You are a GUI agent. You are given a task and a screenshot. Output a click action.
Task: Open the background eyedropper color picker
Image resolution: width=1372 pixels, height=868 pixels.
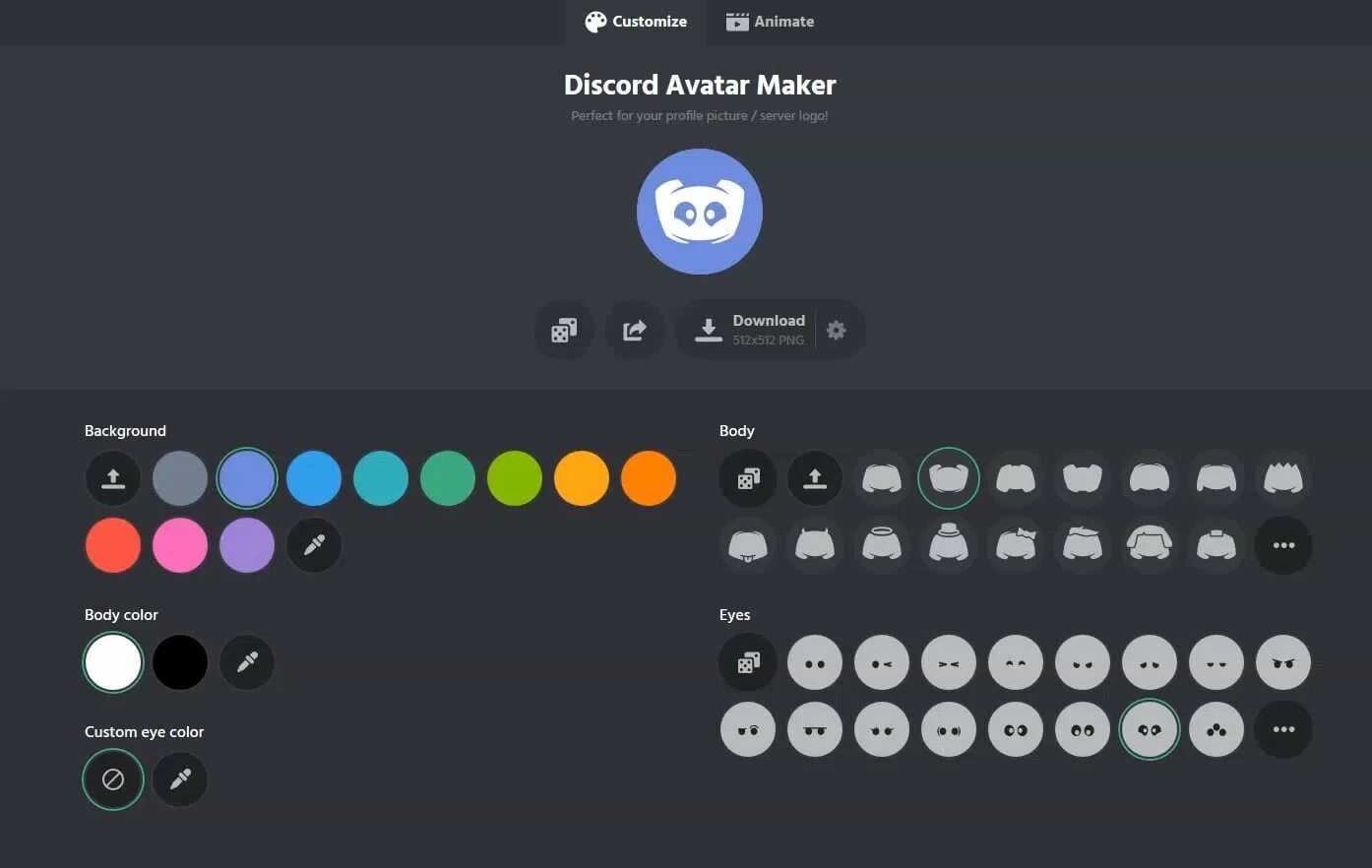314,545
